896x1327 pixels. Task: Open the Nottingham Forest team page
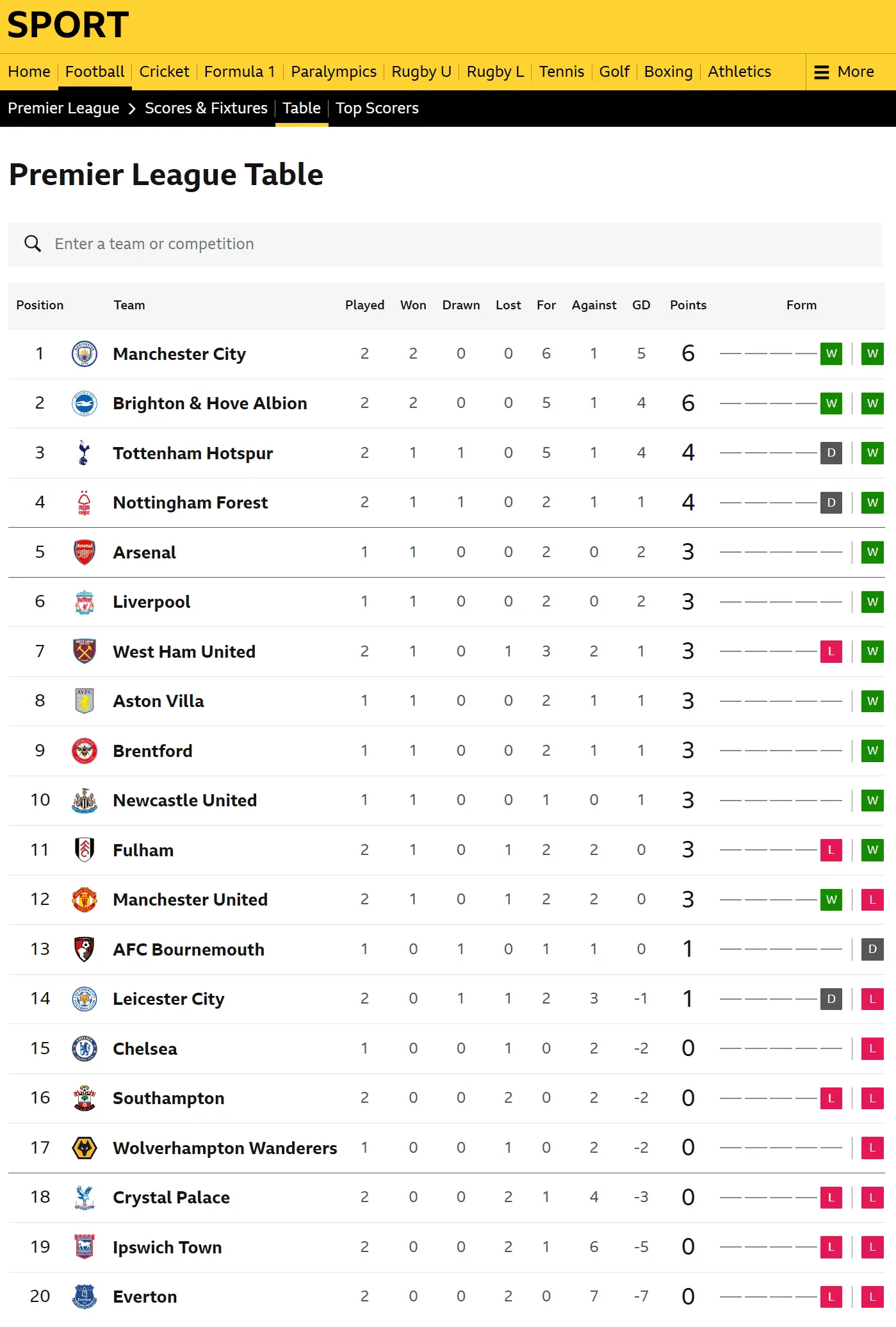tap(190, 503)
